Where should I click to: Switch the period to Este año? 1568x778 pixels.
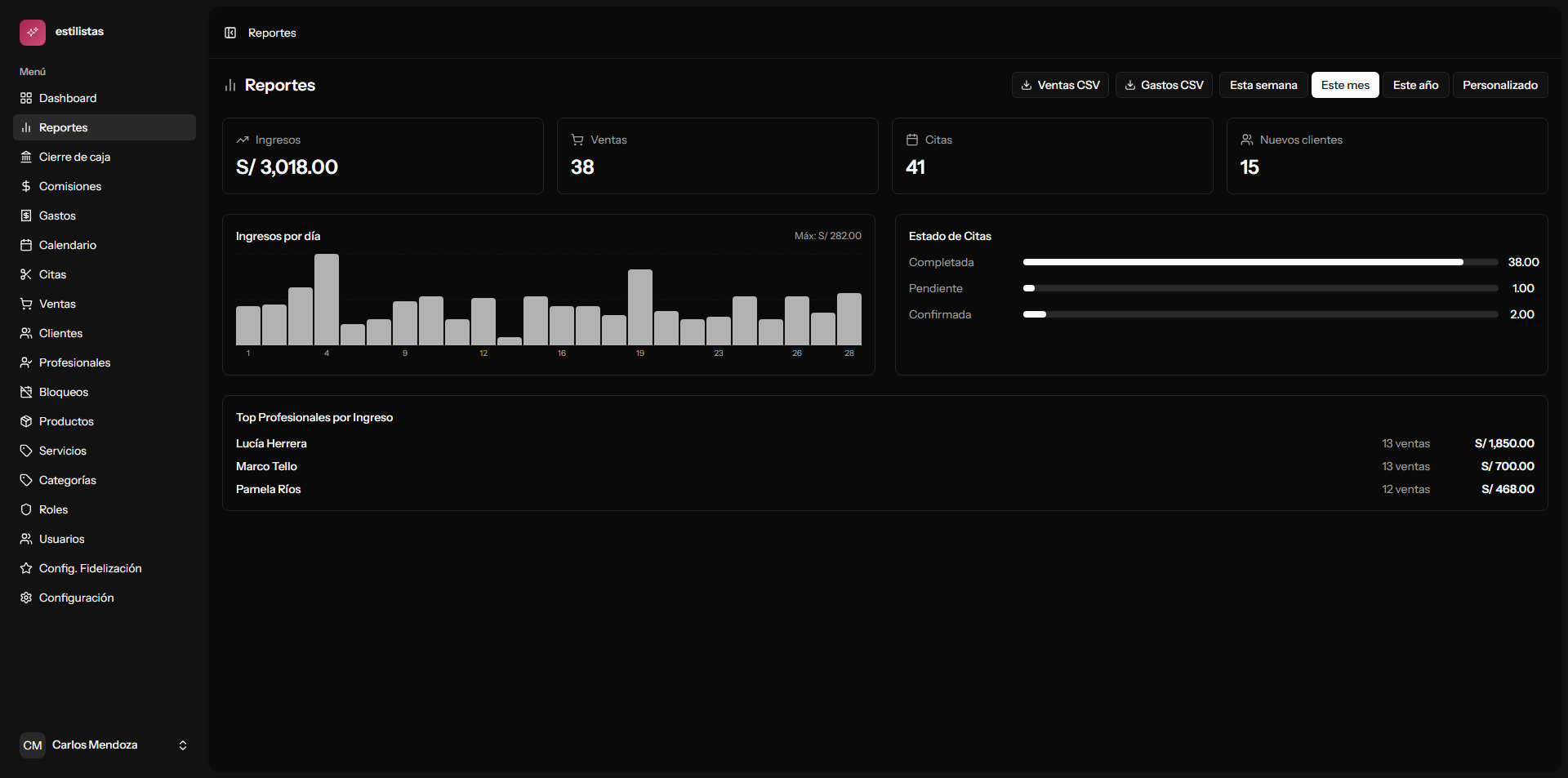(1415, 85)
